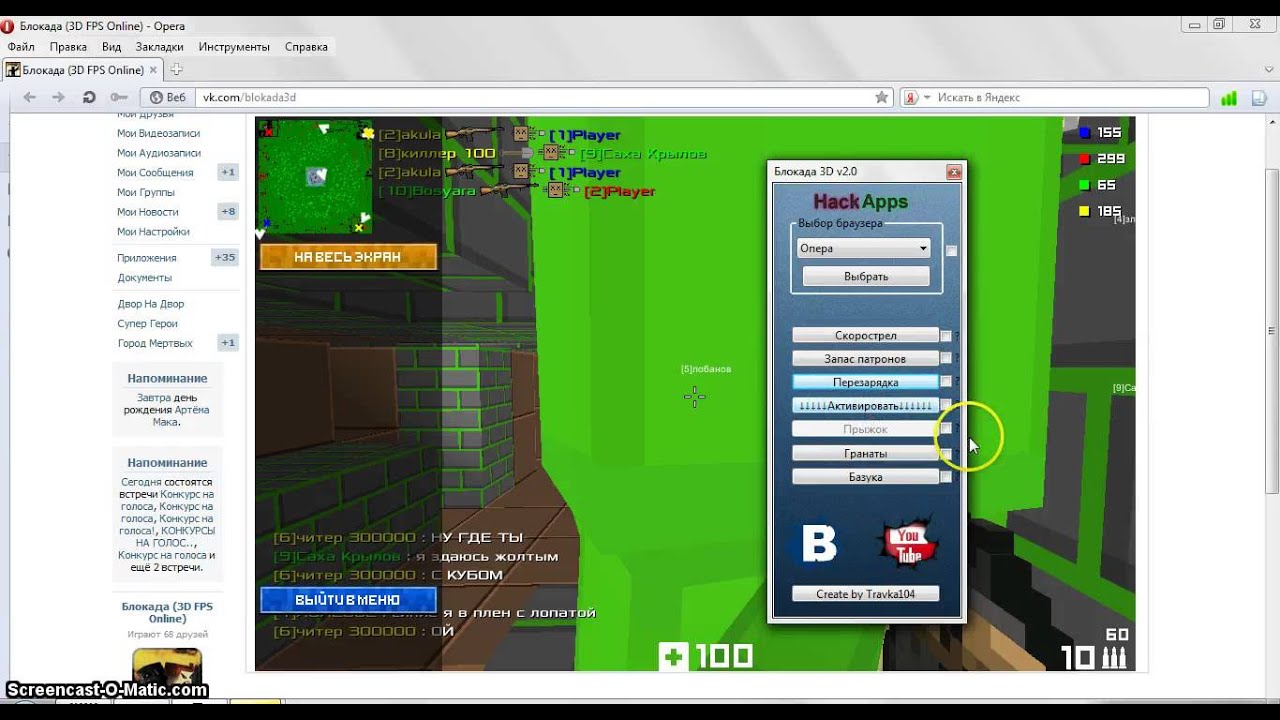Screen dimensions: 1280x720
Task: Open Мои Новости in VK sidebar
Action: tap(148, 212)
